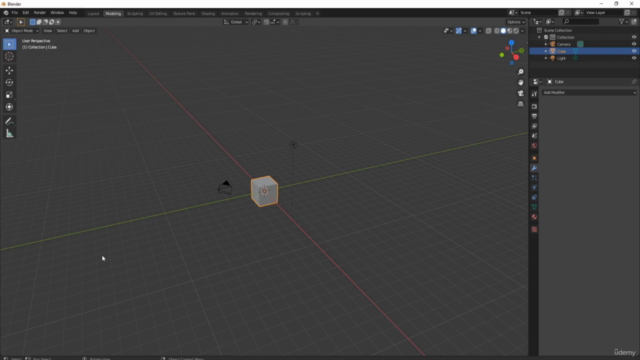Open the Texture properties tab

click(534, 229)
